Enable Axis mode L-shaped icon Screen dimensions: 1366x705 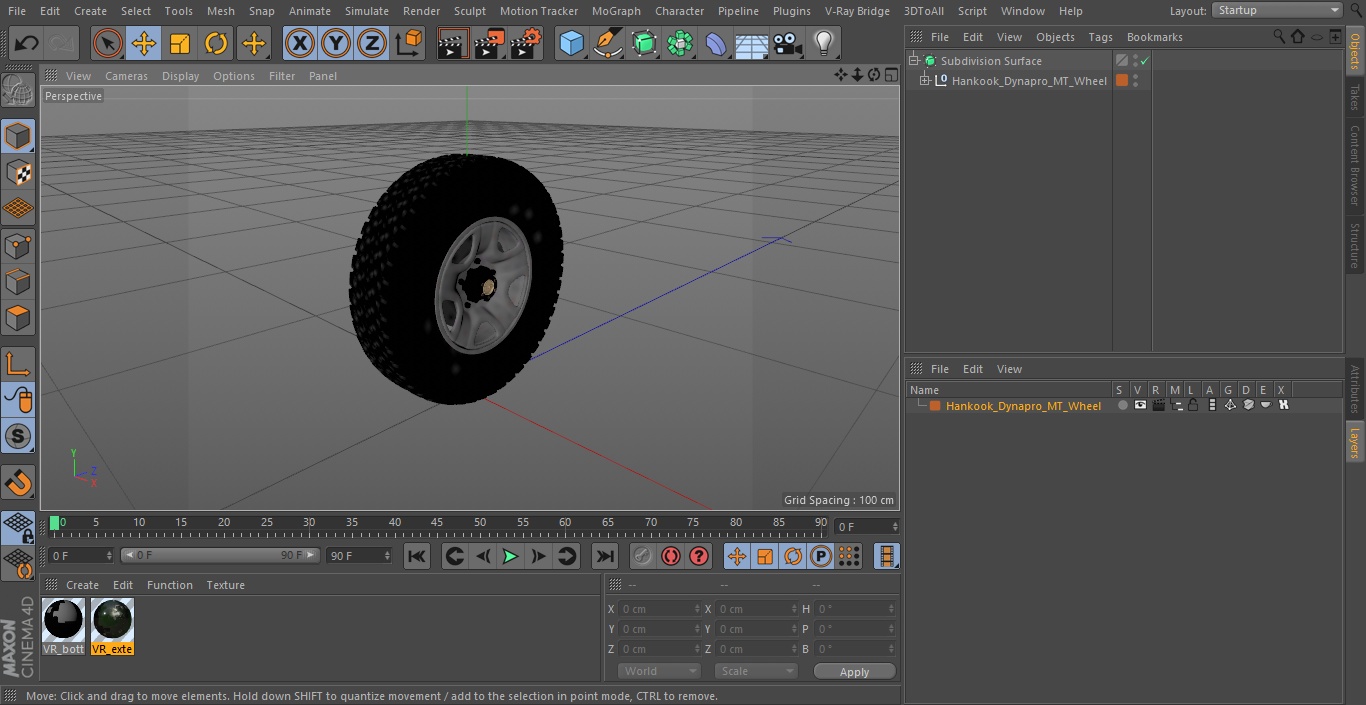point(19,363)
